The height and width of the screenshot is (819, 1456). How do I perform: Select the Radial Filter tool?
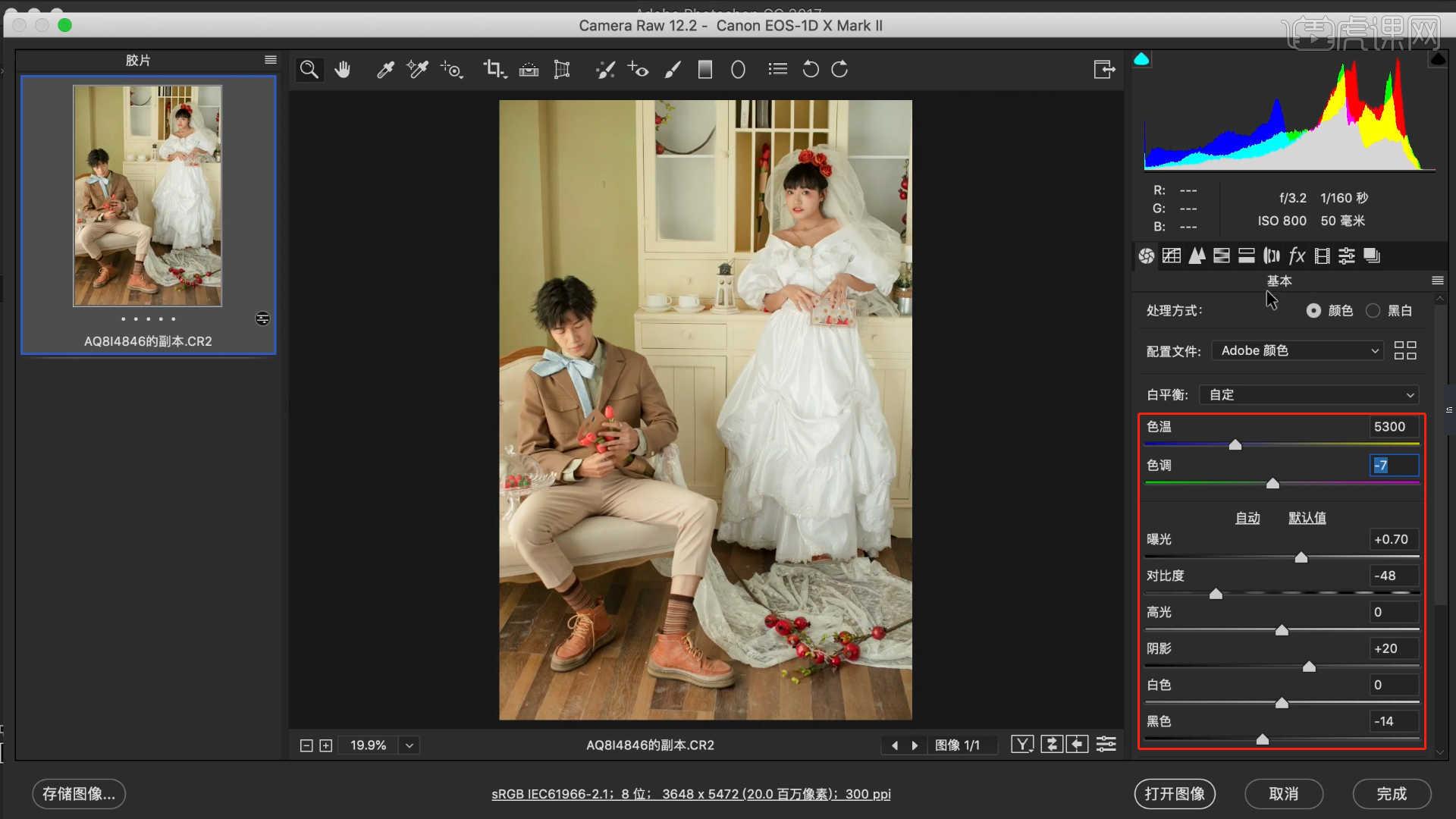[x=738, y=70]
